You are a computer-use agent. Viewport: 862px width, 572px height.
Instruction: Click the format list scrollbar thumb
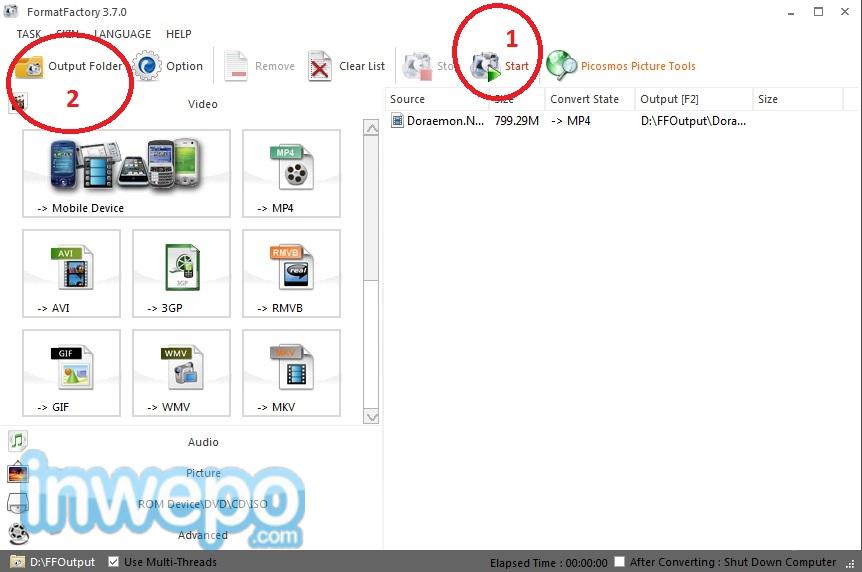(x=372, y=208)
